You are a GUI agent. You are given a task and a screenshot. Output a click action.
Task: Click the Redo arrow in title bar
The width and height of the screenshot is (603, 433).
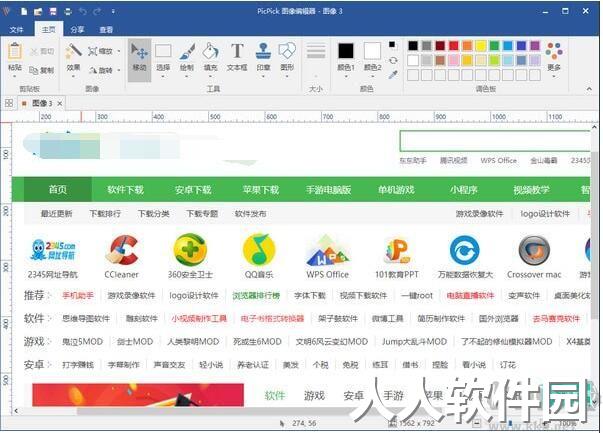[97, 11]
